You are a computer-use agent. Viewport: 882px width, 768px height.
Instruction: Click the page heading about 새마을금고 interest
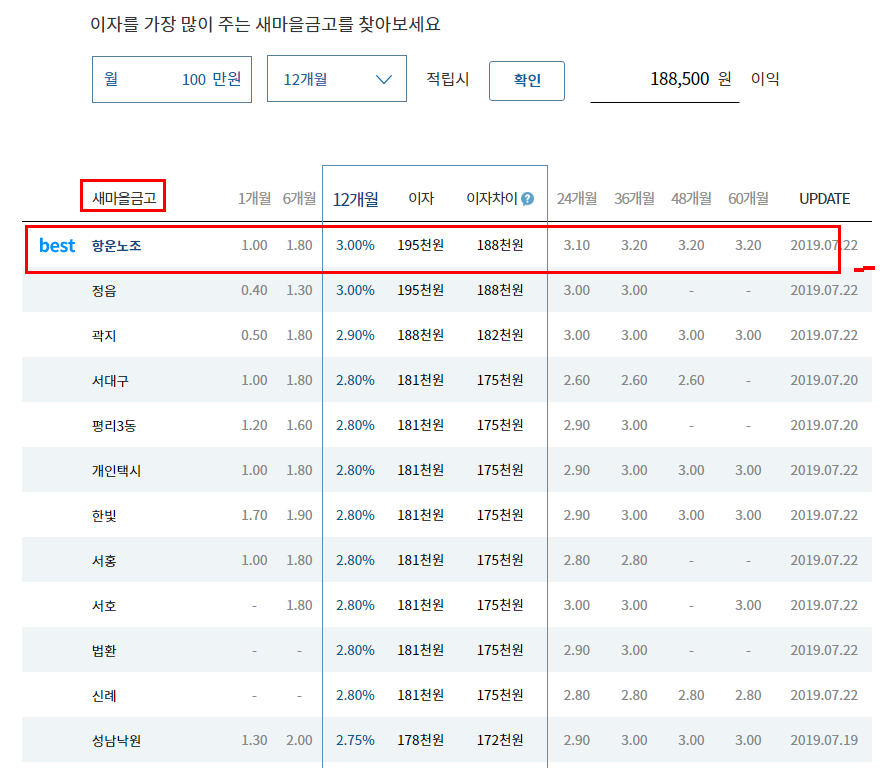(x=265, y=24)
